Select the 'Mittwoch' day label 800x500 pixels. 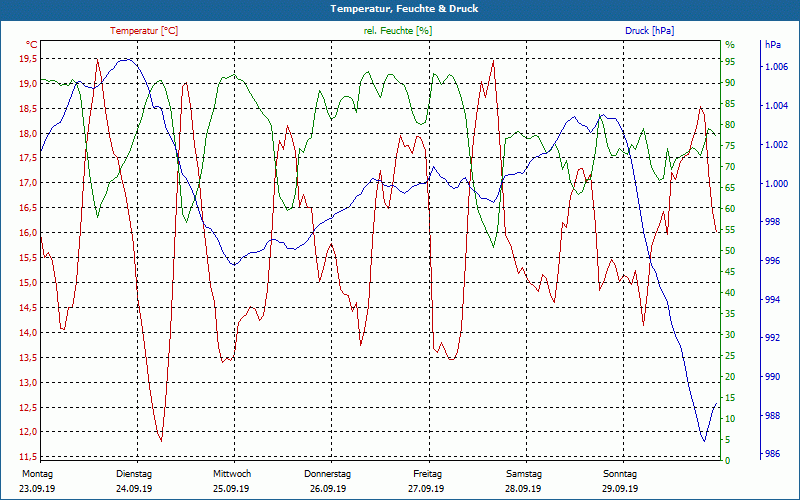click(232, 474)
